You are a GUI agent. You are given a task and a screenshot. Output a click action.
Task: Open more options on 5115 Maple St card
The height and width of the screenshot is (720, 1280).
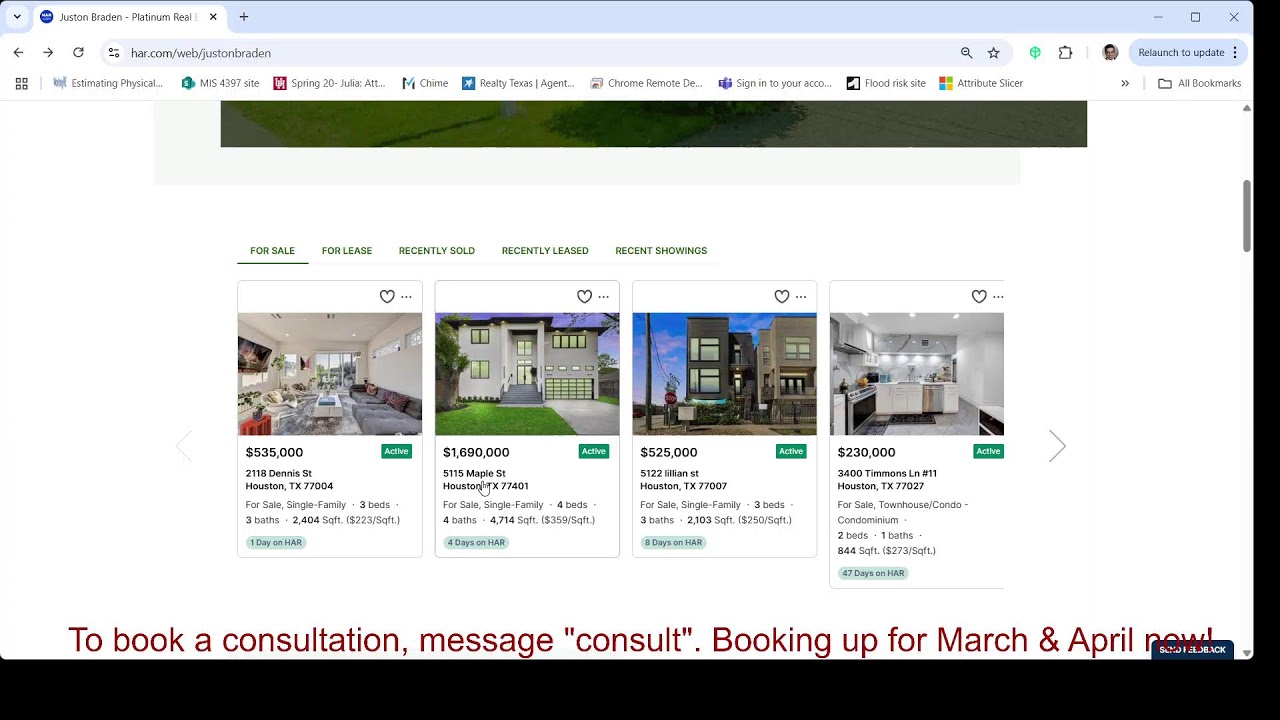(604, 297)
